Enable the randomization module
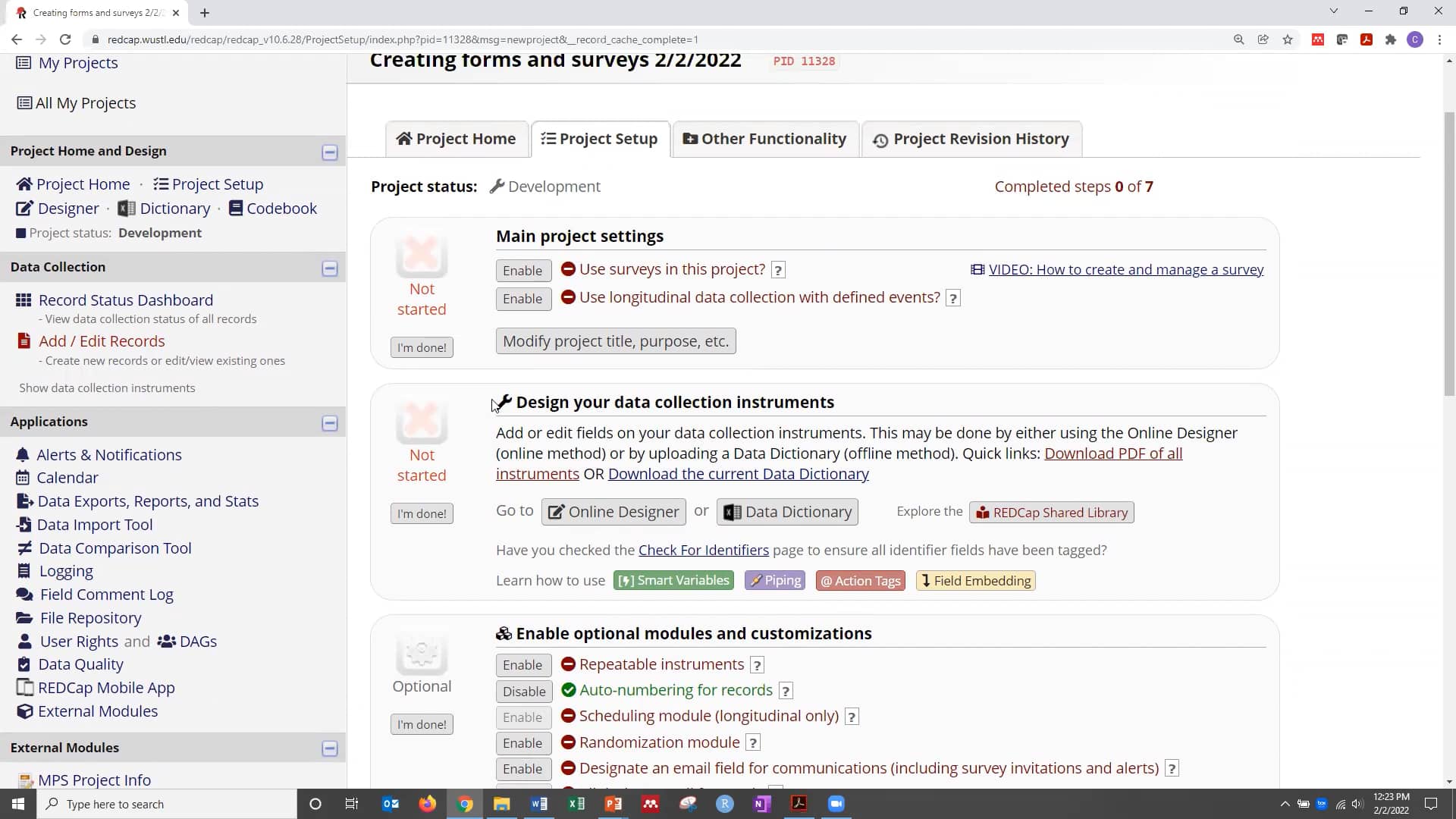Image resolution: width=1456 pixels, height=819 pixels. pyautogui.click(x=522, y=742)
